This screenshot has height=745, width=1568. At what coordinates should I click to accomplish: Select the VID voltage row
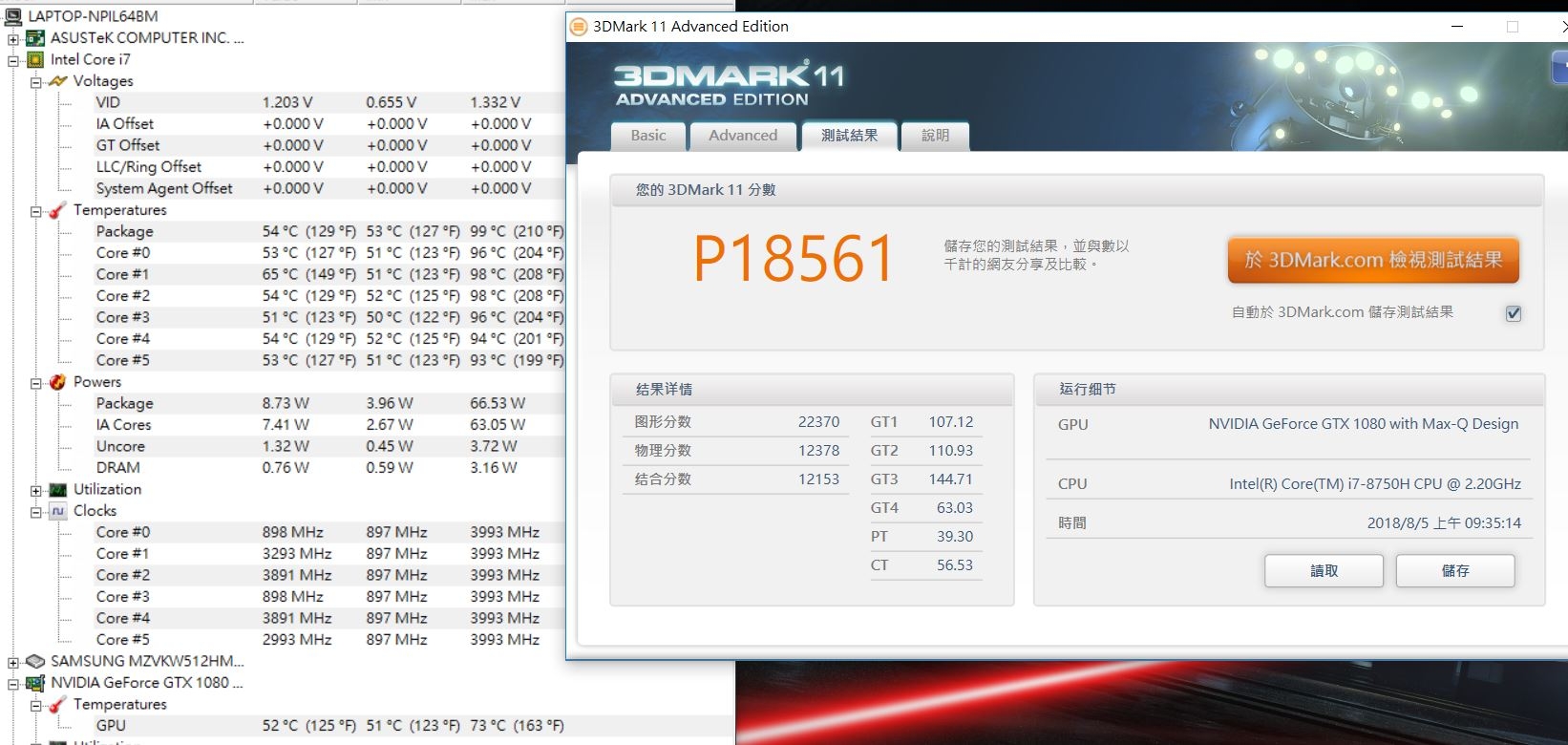click(x=329, y=102)
